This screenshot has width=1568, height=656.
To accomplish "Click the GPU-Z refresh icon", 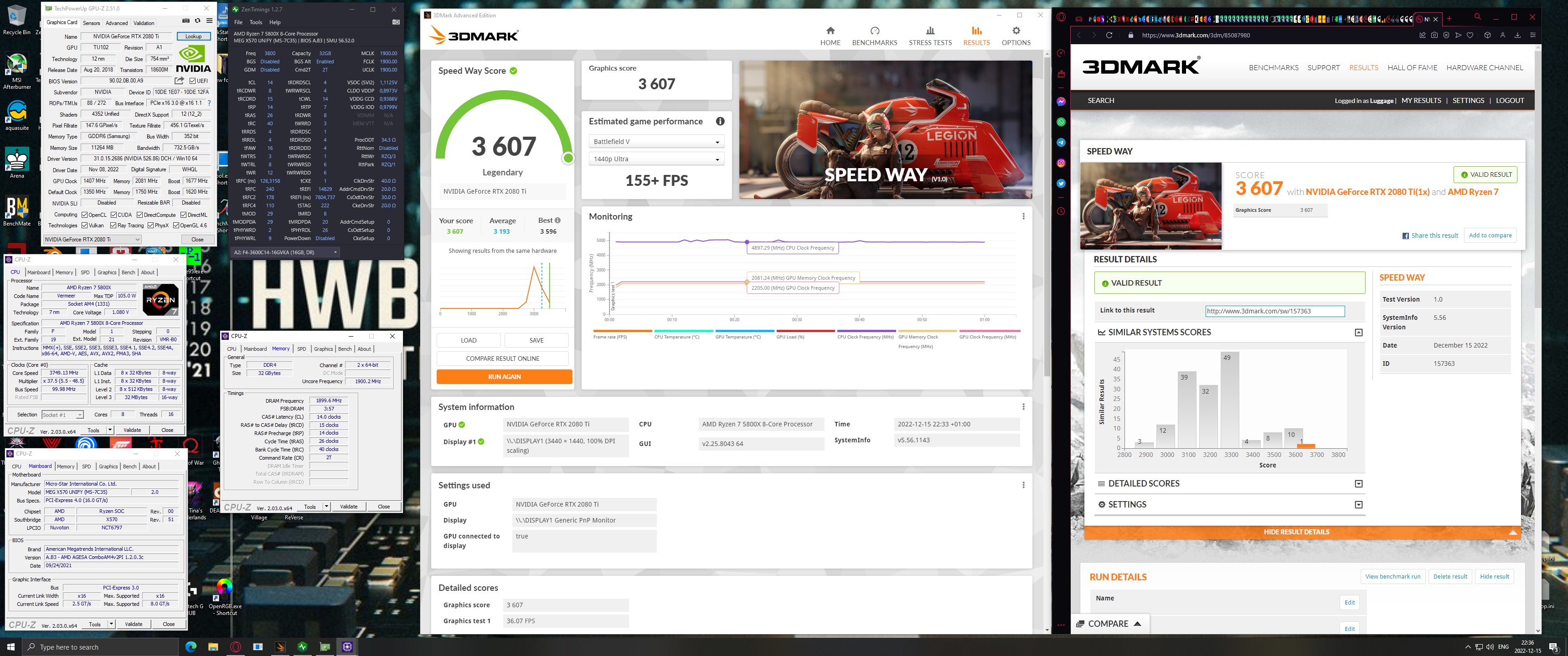I will pyautogui.click(x=197, y=20).
